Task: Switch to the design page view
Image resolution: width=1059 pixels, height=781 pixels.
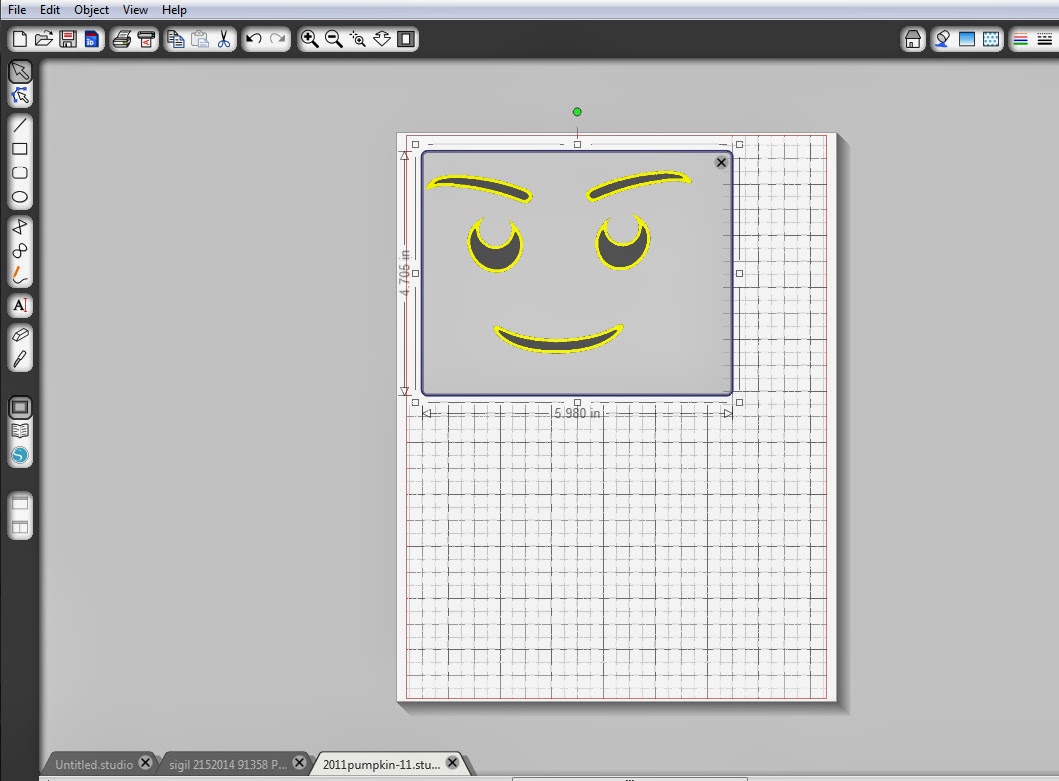Action: (20, 407)
